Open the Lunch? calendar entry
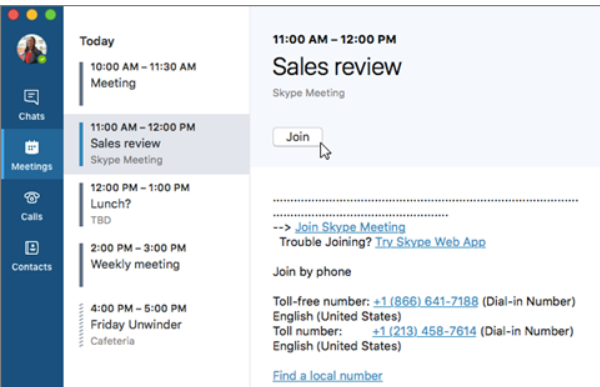Screen dimensions: 600x387 point(157,204)
